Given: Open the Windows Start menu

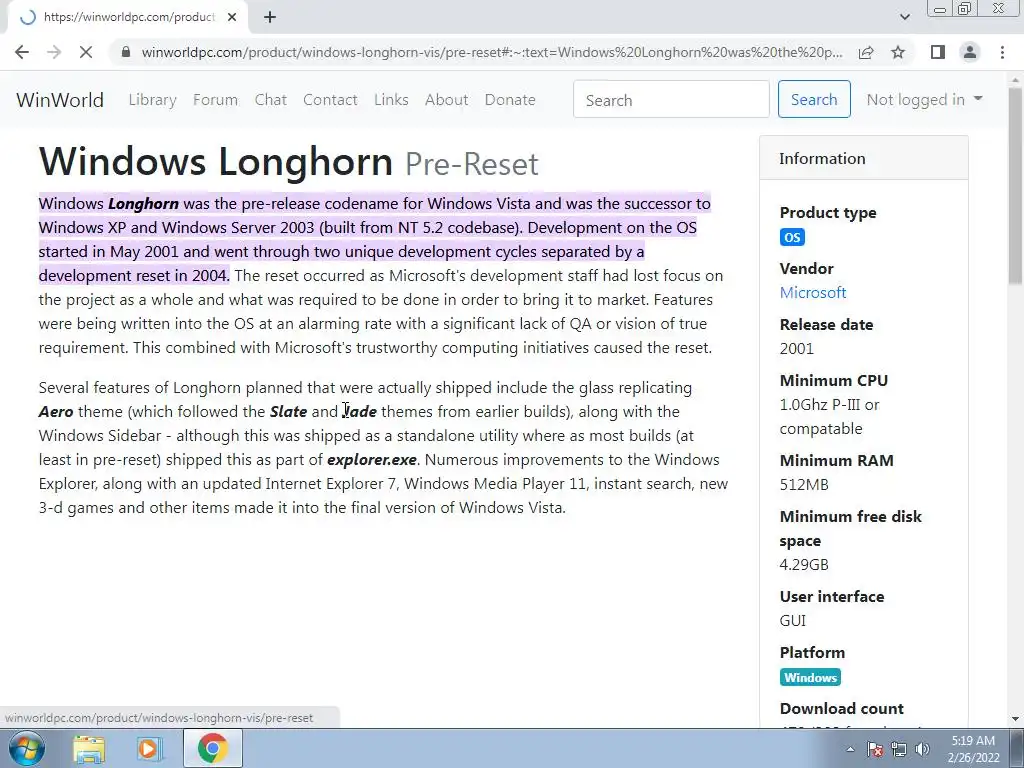Looking at the screenshot, I should pyautogui.click(x=27, y=748).
